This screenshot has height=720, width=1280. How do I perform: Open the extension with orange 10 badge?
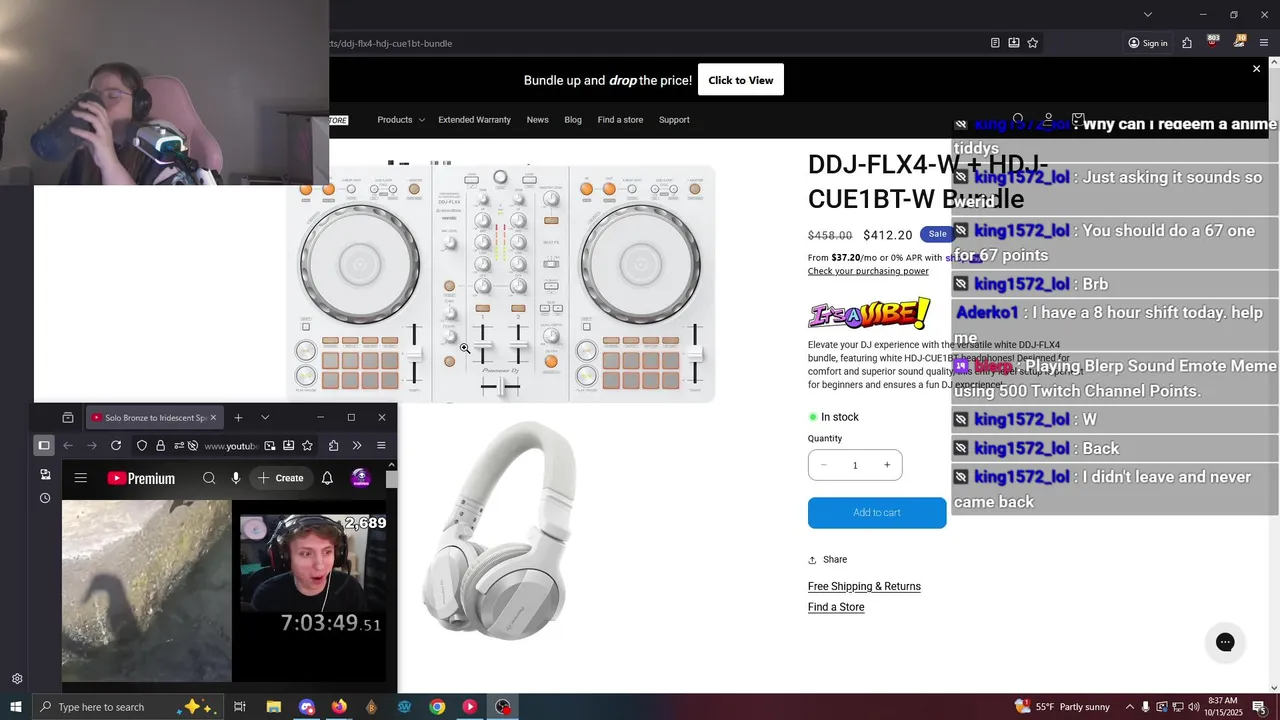point(1239,42)
